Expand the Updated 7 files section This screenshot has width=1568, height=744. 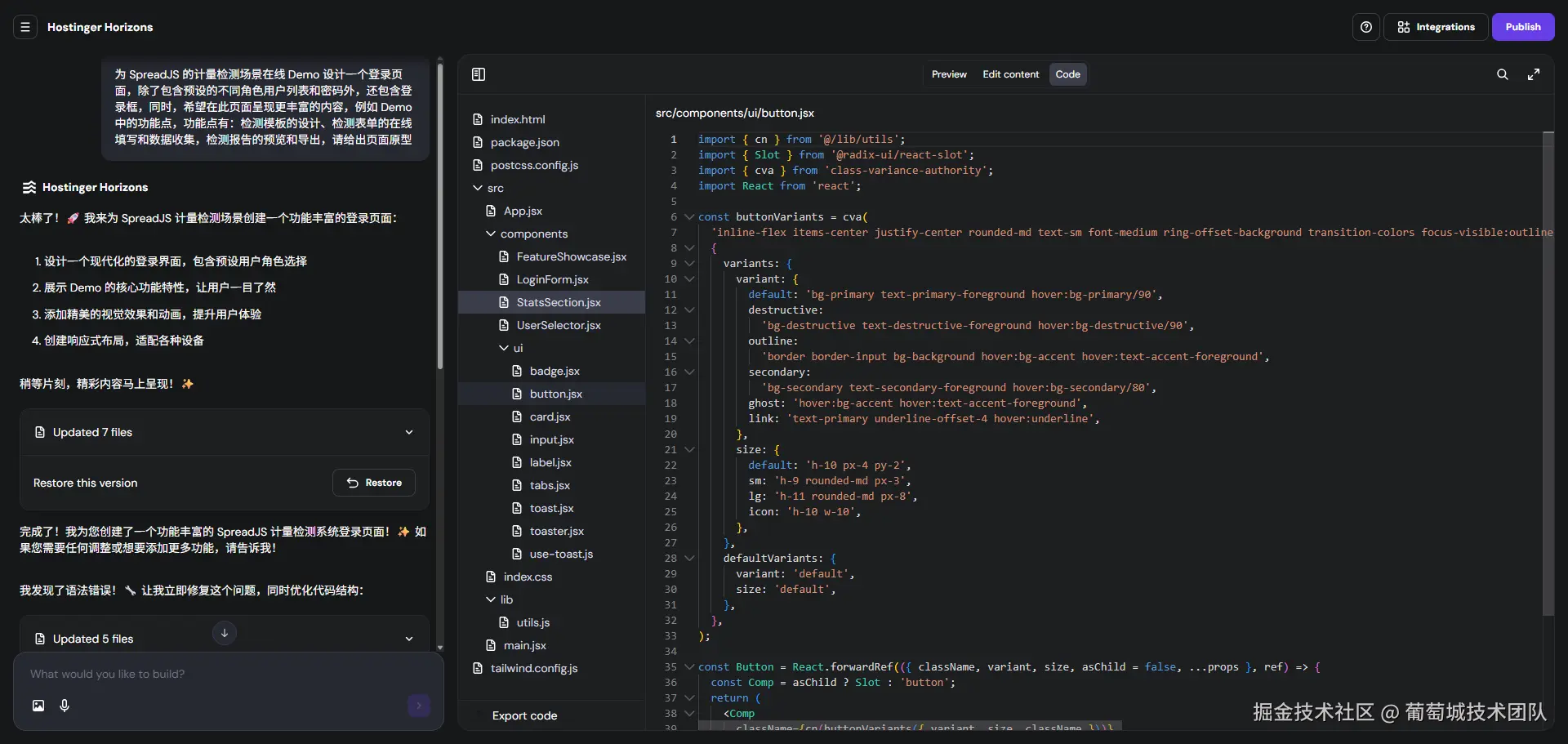(x=409, y=432)
